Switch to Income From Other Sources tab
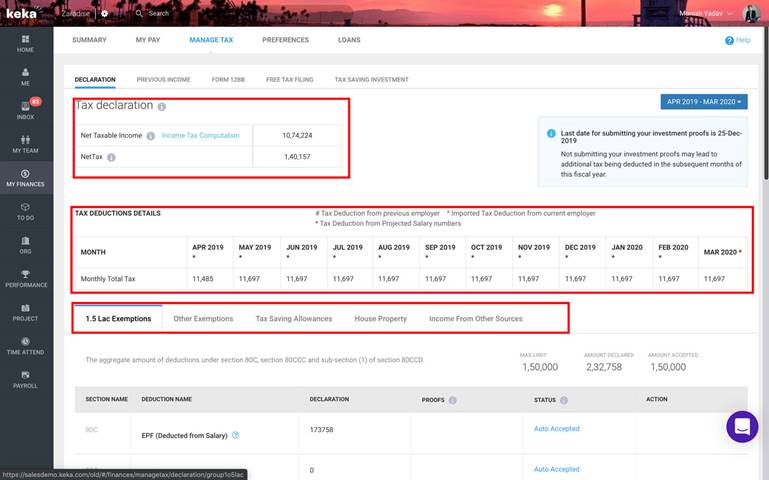Viewport: 769px width, 480px height. [x=476, y=319]
